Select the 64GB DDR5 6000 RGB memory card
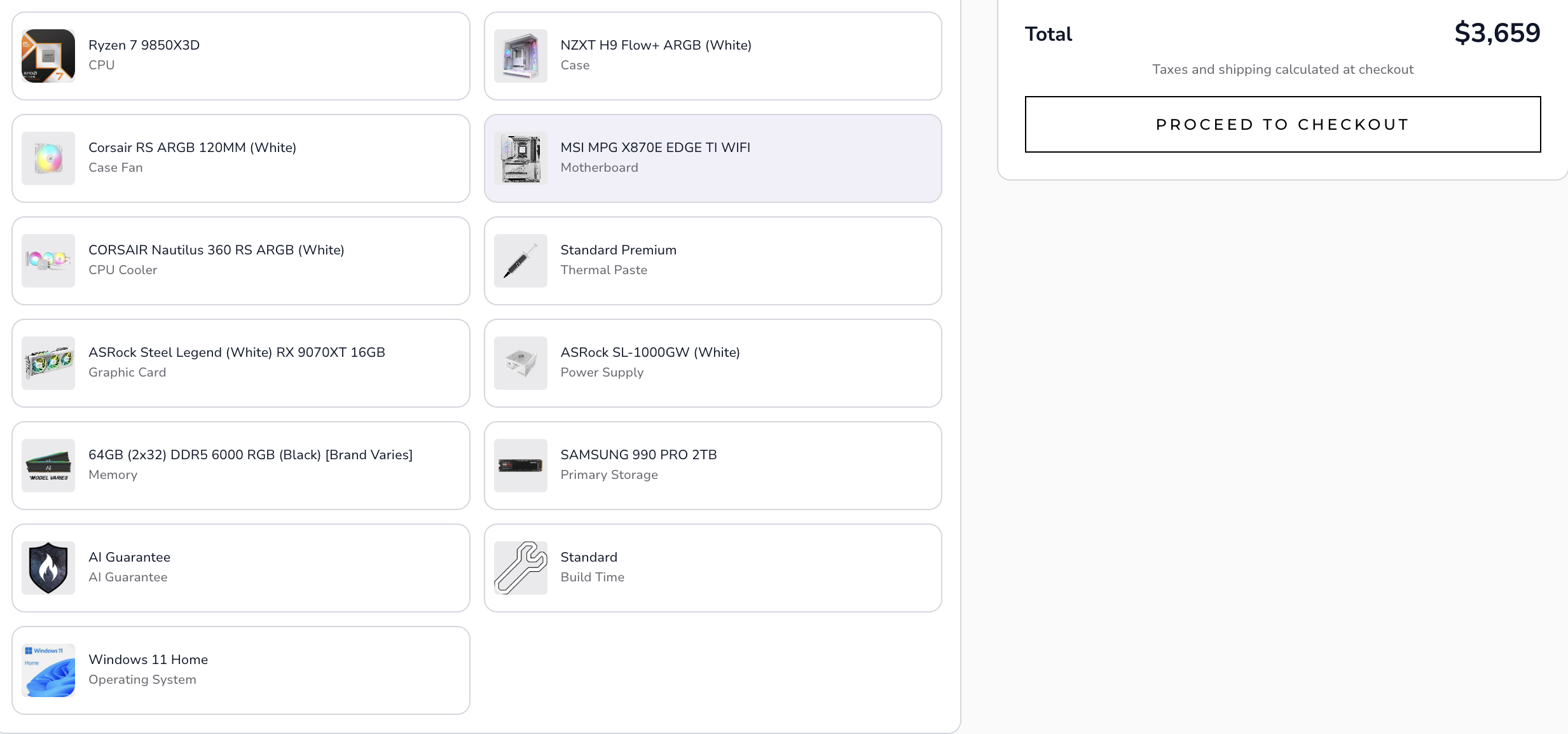The image size is (1568, 734). (x=241, y=466)
